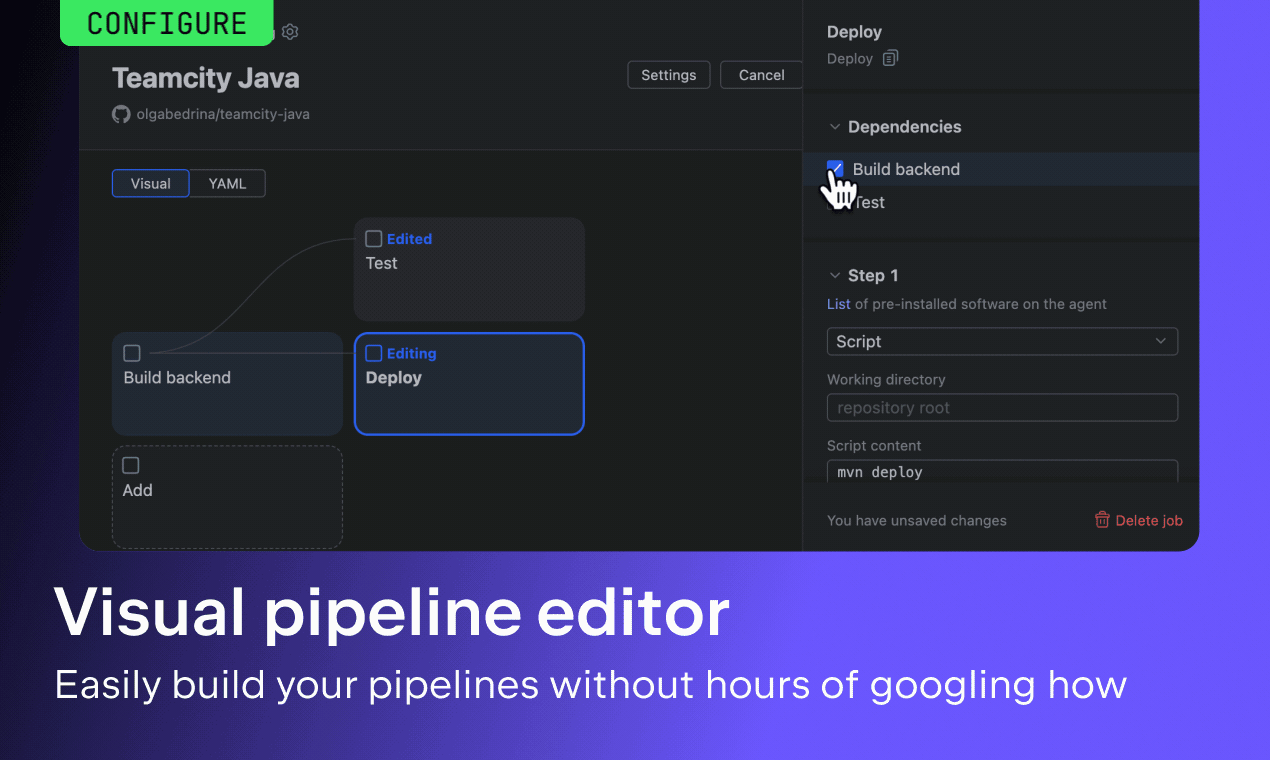Tick the checkbox on the Build backend card
The height and width of the screenshot is (760, 1270).
[131, 353]
